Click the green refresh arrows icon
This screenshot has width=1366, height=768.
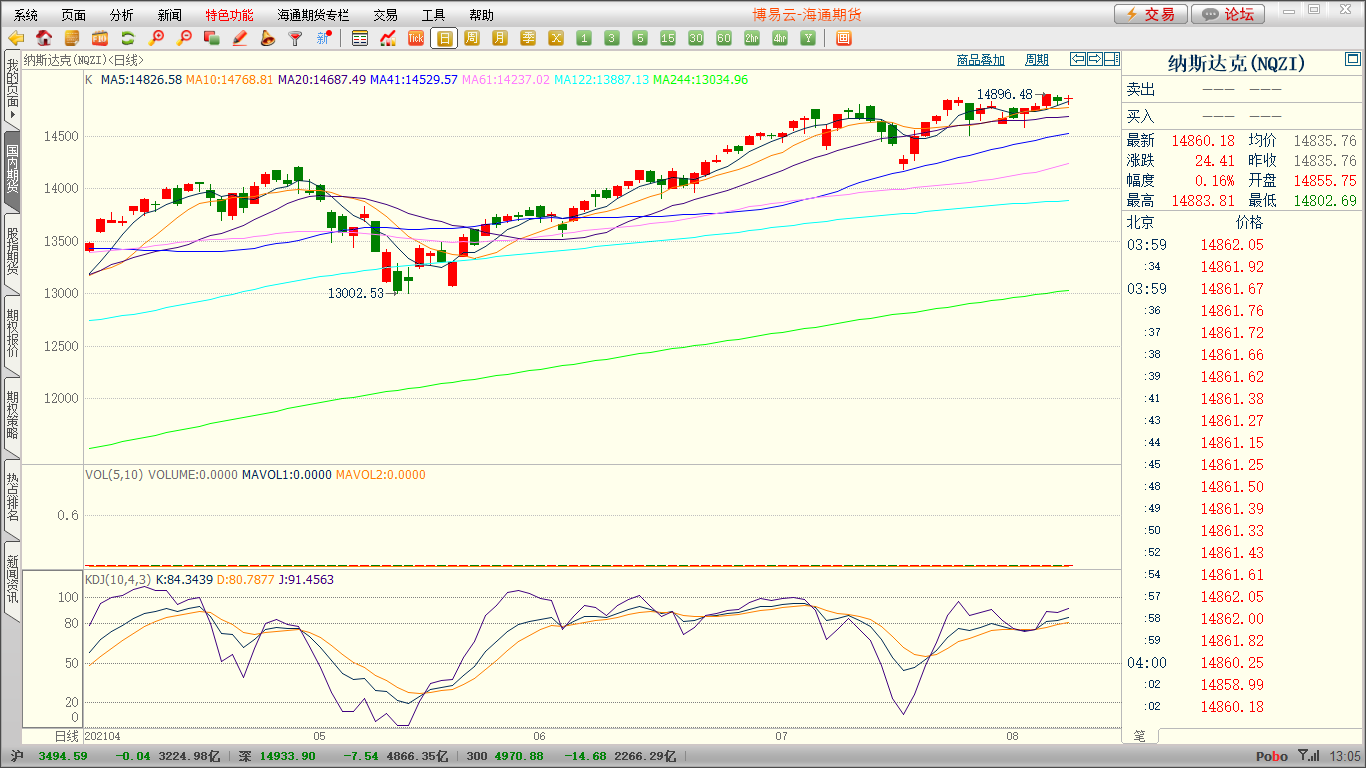(128, 38)
